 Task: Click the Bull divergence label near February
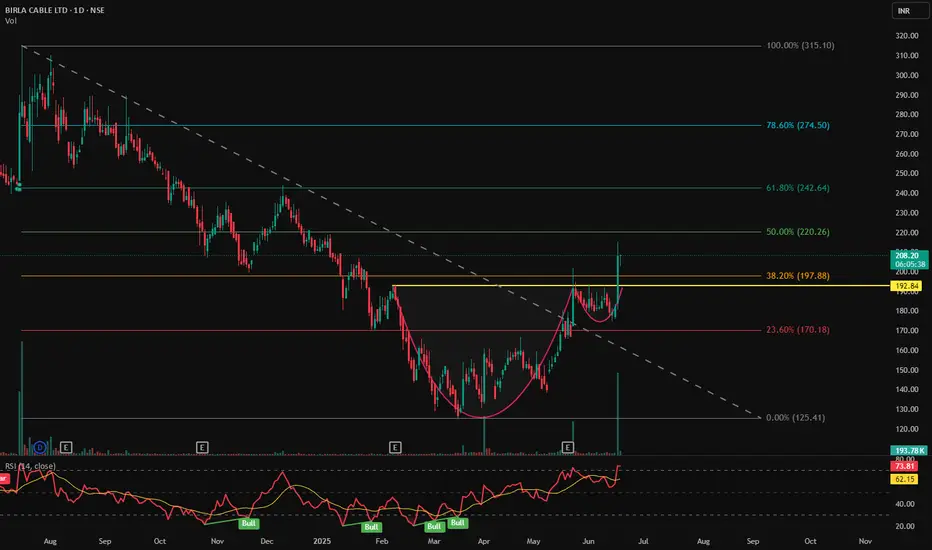(x=371, y=527)
